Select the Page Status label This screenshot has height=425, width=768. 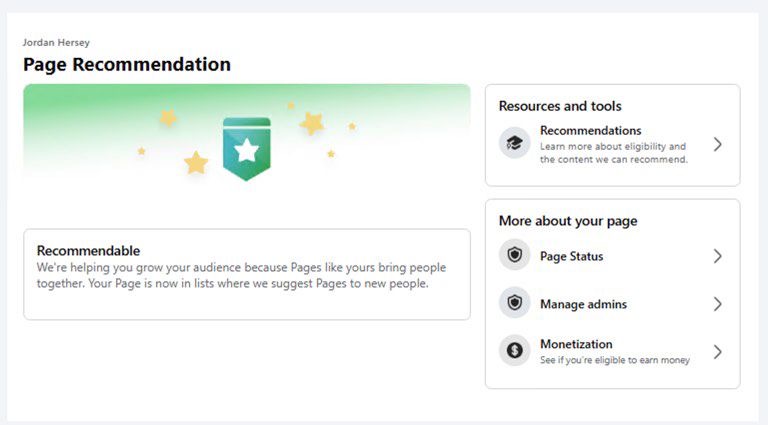[x=571, y=256]
